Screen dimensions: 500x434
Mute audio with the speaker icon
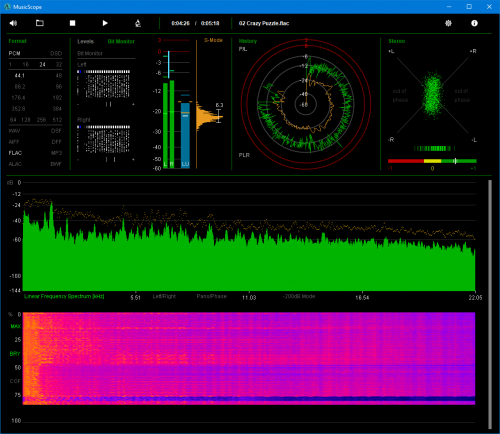click(x=13, y=23)
